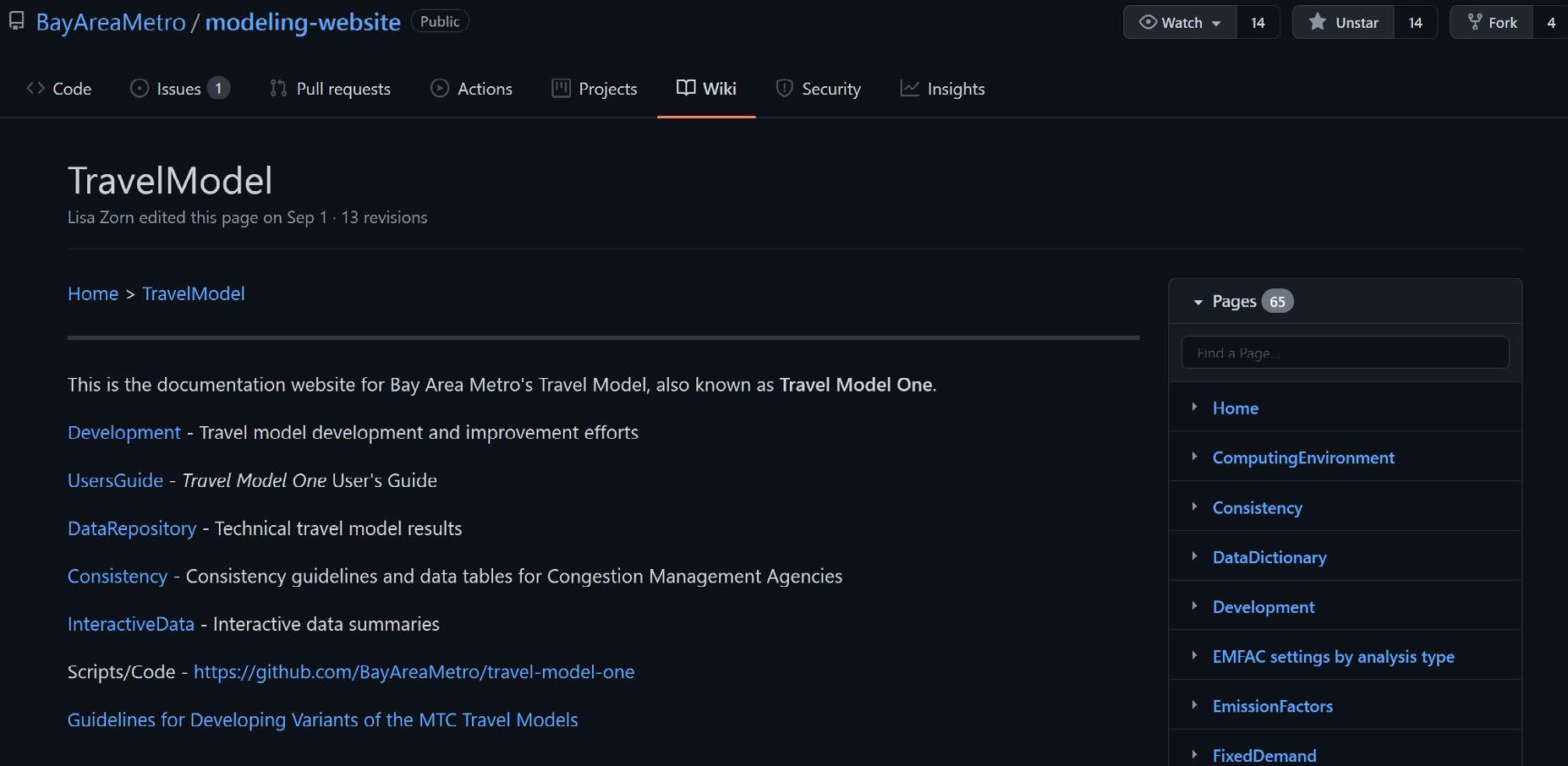This screenshot has width=1568, height=766.
Task: View the 13 revisions history link
Action: point(384,217)
